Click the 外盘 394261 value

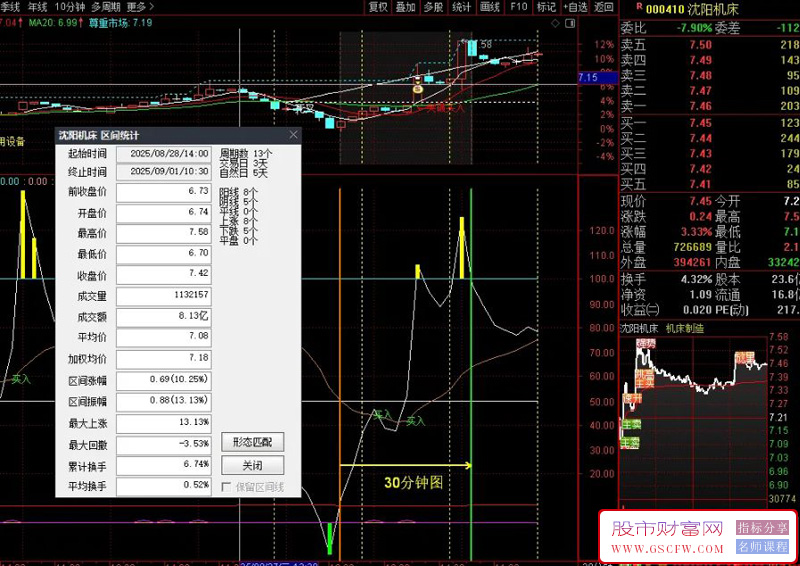pyautogui.click(x=692, y=263)
